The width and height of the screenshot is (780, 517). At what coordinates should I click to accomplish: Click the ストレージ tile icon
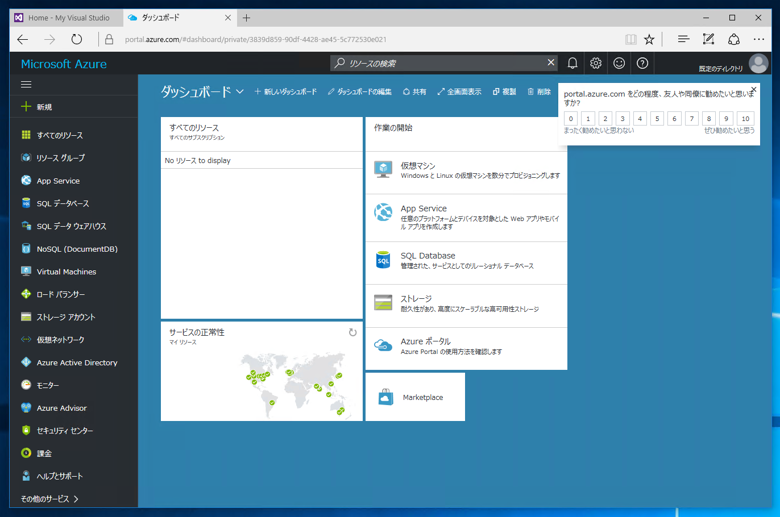click(x=383, y=302)
